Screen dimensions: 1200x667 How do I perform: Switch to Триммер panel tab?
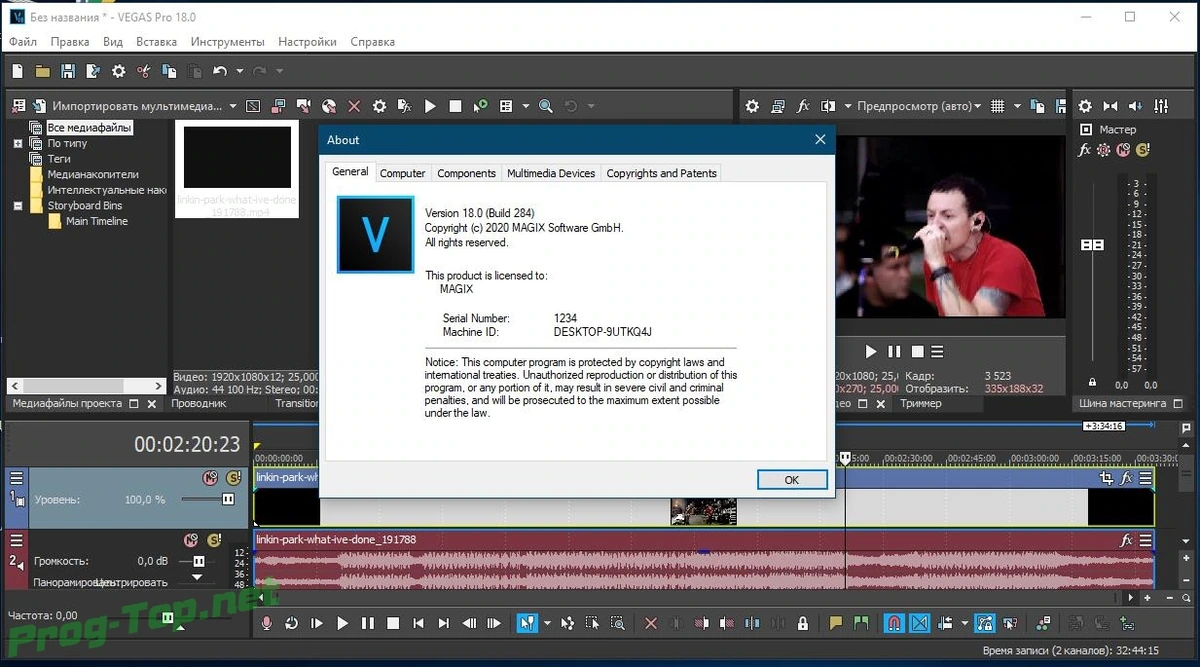click(921, 403)
